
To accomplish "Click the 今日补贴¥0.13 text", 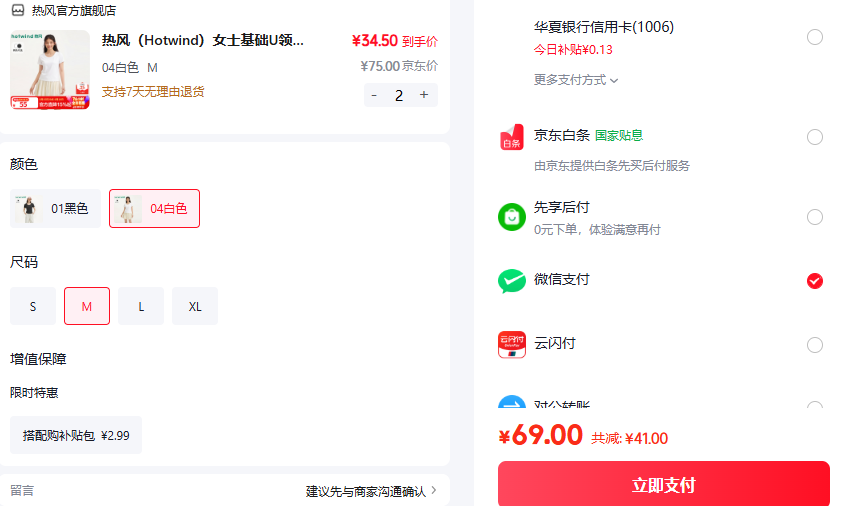I will 573,50.
